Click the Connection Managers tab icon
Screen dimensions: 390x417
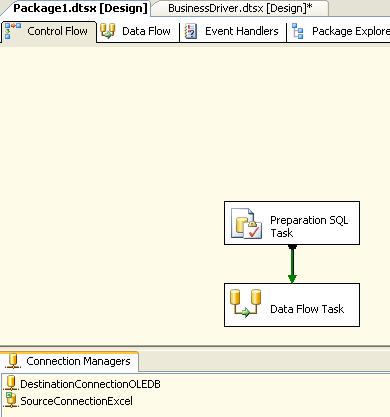13,361
